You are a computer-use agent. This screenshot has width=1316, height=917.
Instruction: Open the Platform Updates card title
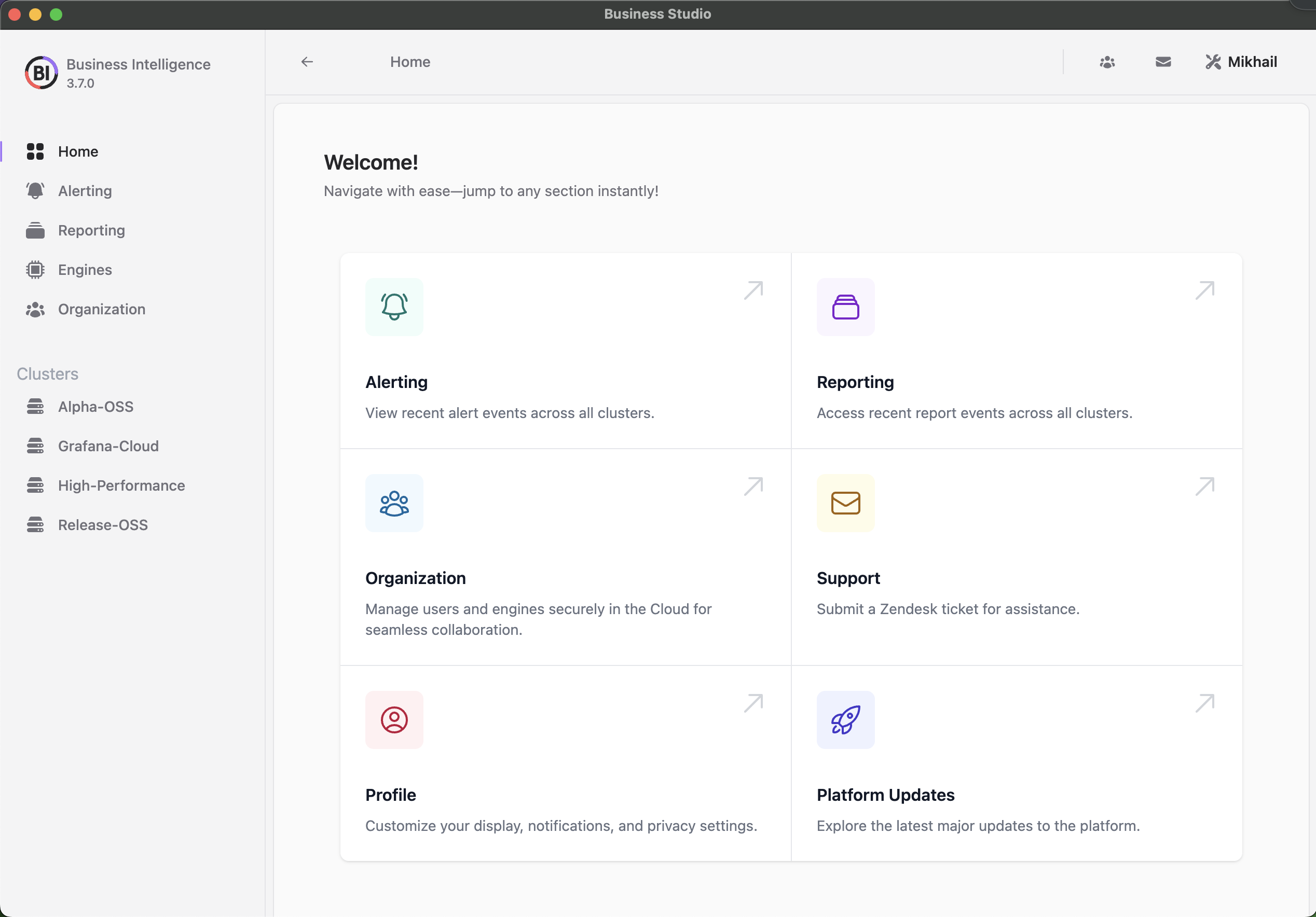coord(885,795)
